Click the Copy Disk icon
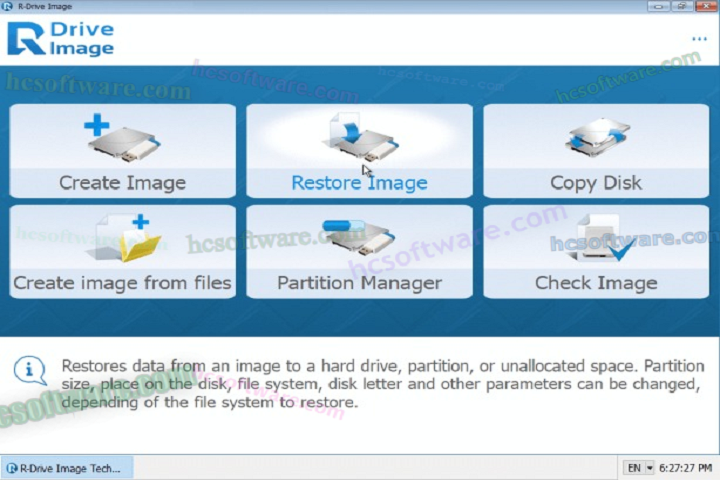This screenshot has width=720, height=480. [596, 137]
